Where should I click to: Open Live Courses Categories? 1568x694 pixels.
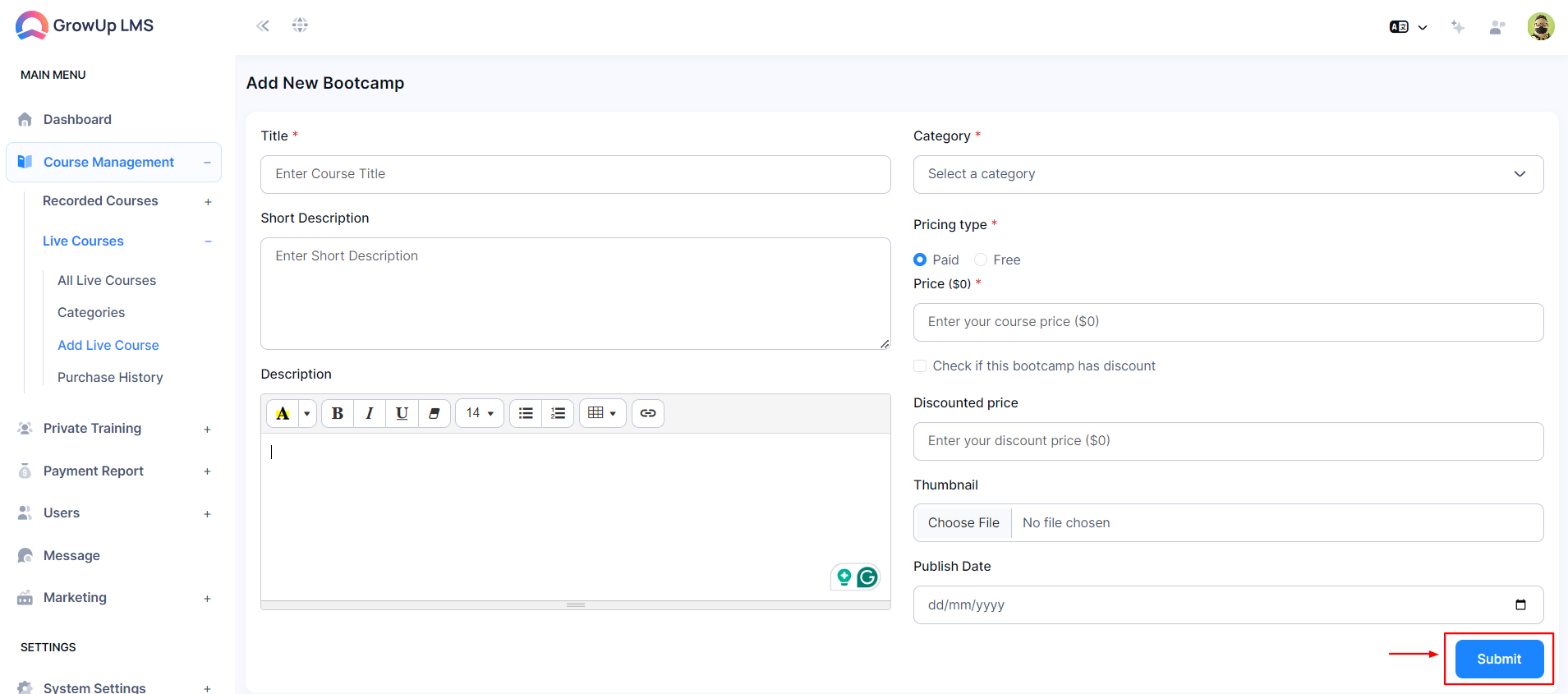point(91,312)
